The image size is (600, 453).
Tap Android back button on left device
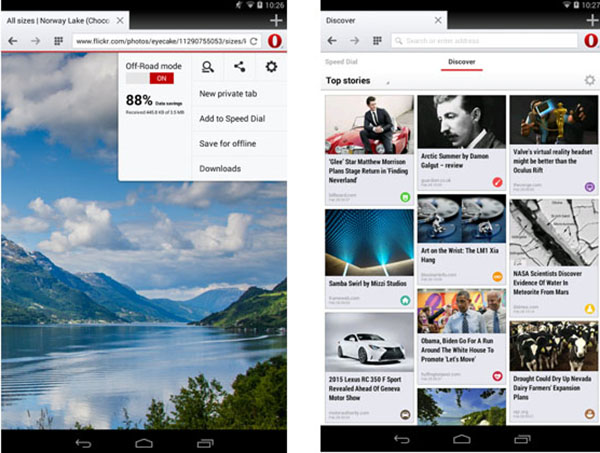click(x=83, y=443)
